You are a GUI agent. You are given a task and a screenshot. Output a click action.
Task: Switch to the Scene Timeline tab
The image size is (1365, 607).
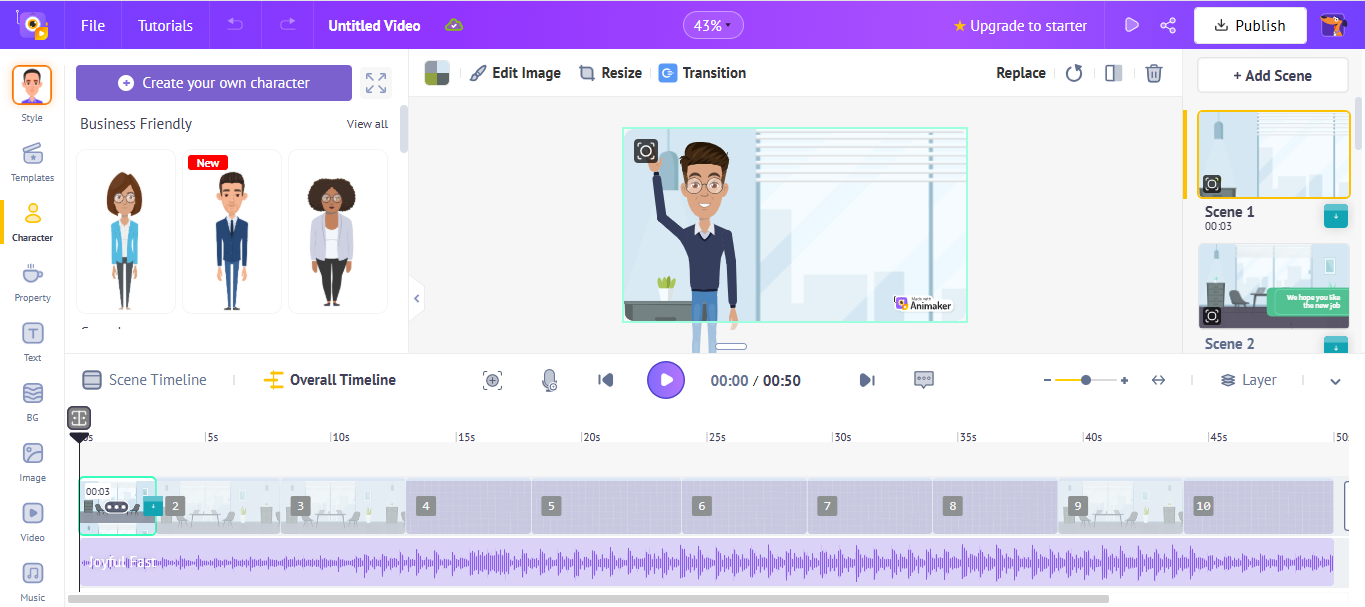(146, 380)
